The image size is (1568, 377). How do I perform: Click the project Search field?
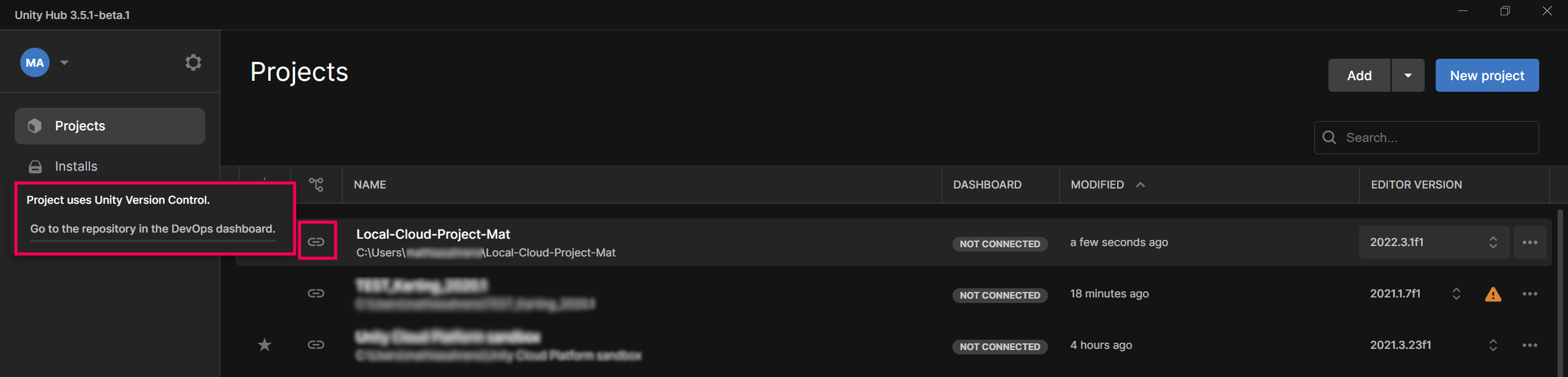point(1433,138)
